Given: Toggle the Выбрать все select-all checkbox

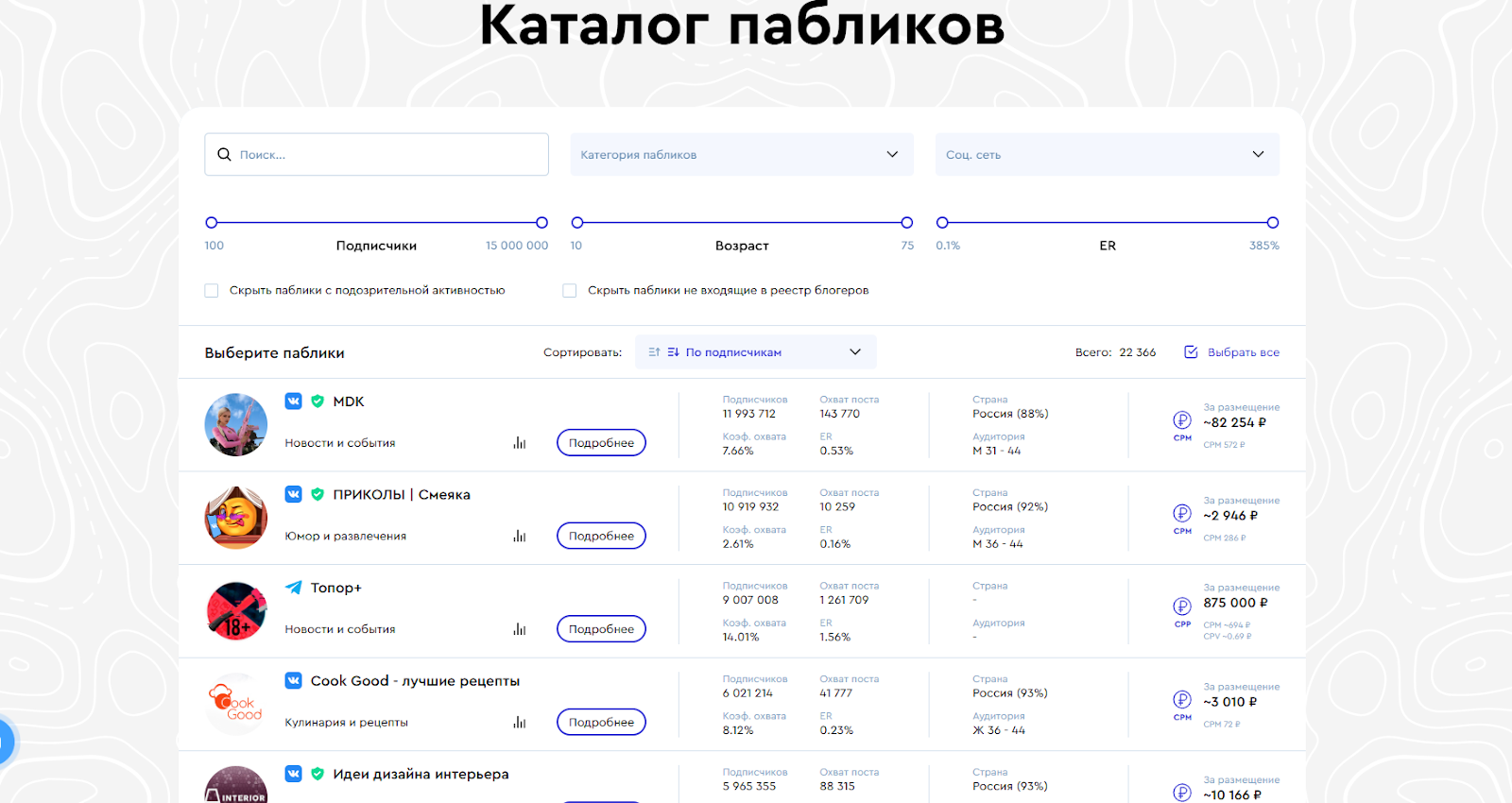Looking at the screenshot, I should pyautogui.click(x=1192, y=352).
